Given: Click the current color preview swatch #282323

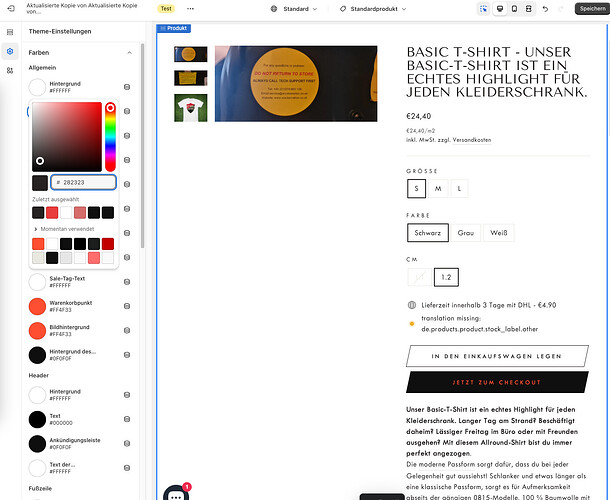Looking at the screenshot, I should click(40, 182).
